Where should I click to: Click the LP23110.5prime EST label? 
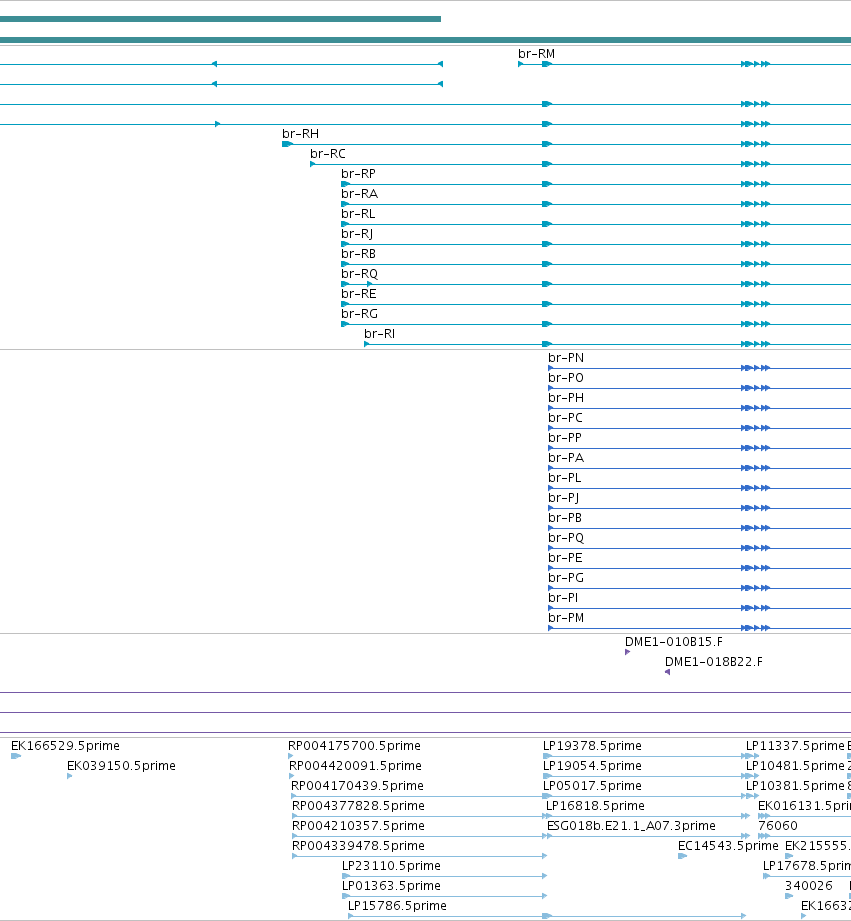click(x=391, y=865)
